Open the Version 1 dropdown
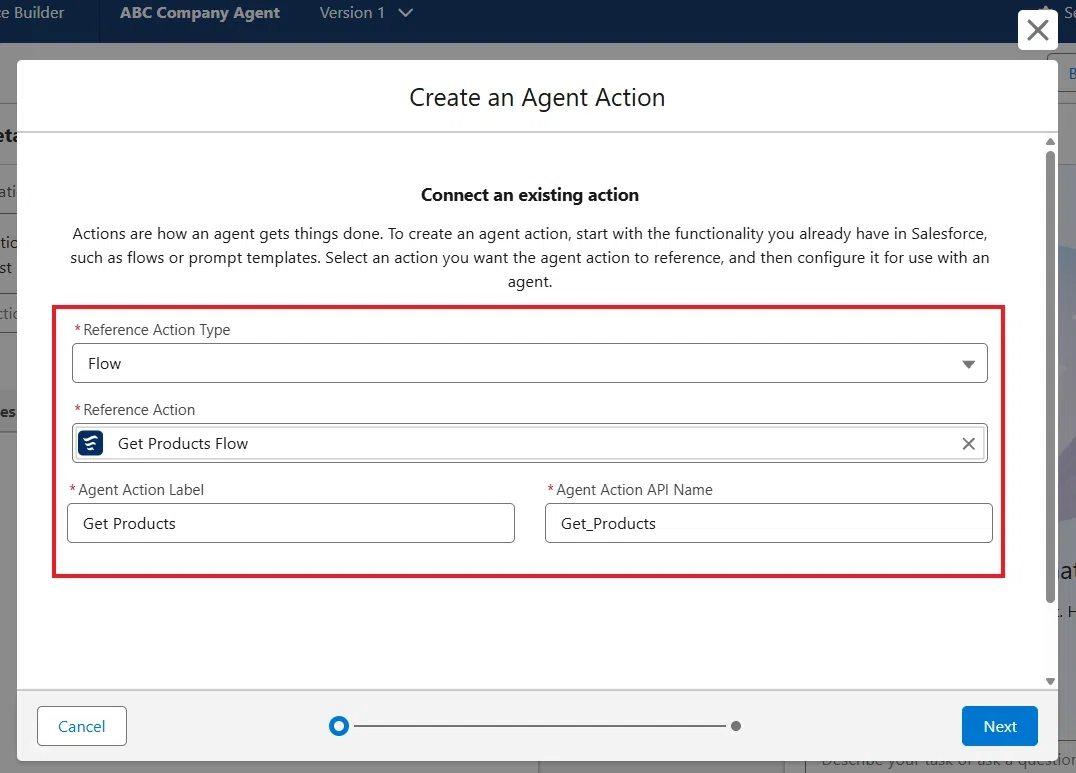This screenshot has width=1076, height=773. click(366, 12)
